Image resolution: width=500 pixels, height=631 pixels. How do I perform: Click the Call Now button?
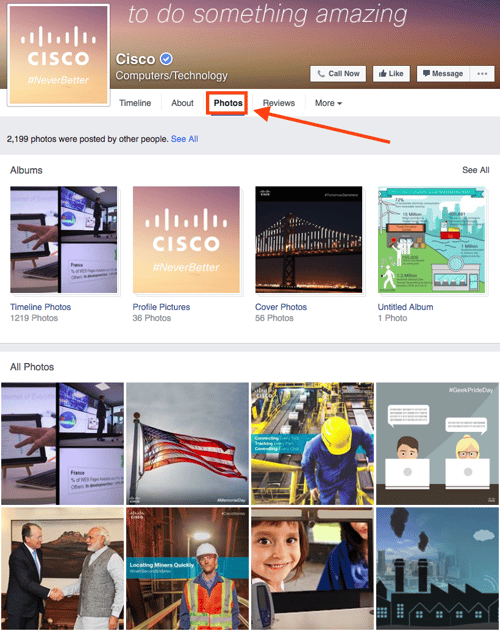point(338,74)
